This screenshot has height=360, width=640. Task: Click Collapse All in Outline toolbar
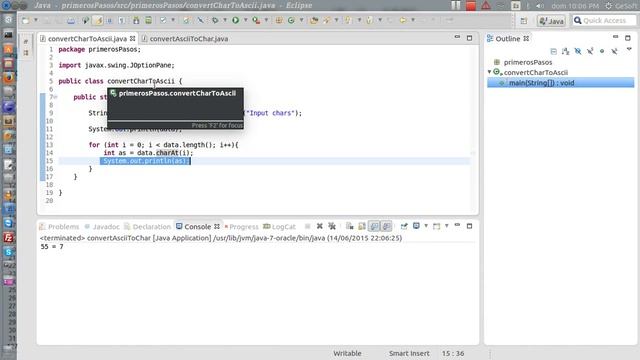click(x=553, y=51)
